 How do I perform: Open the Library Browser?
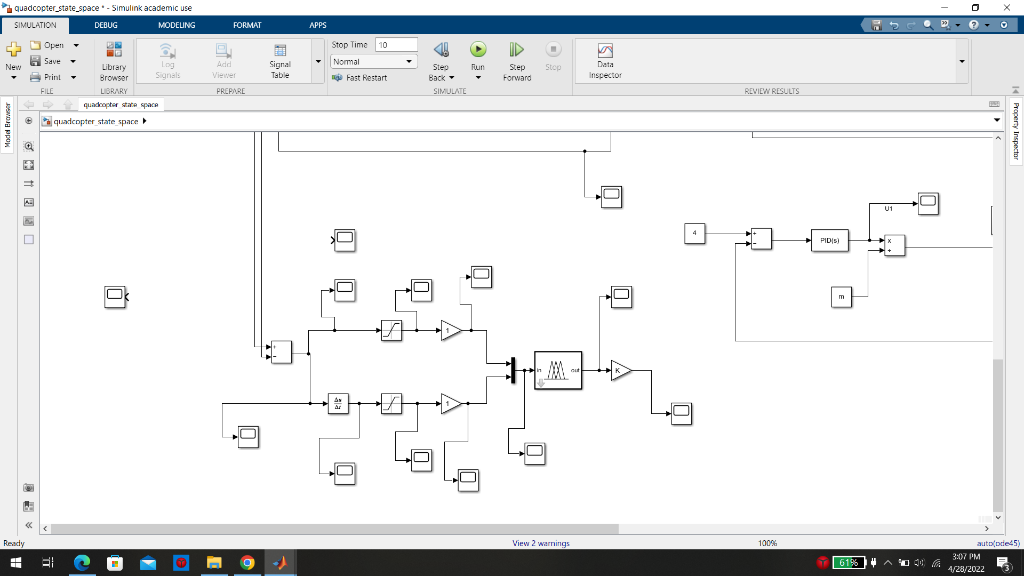point(112,58)
